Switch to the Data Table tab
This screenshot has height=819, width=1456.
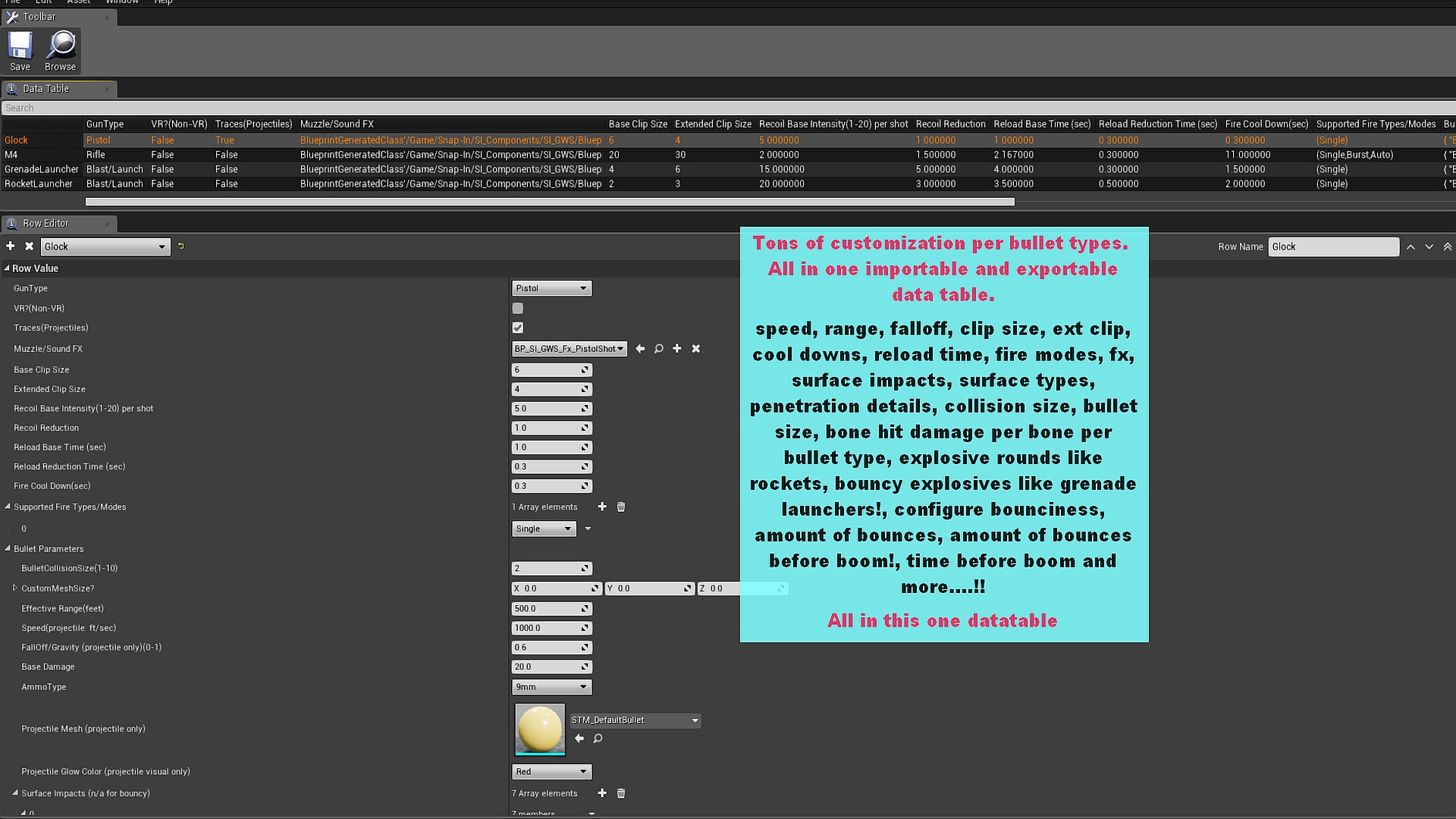[46, 89]
